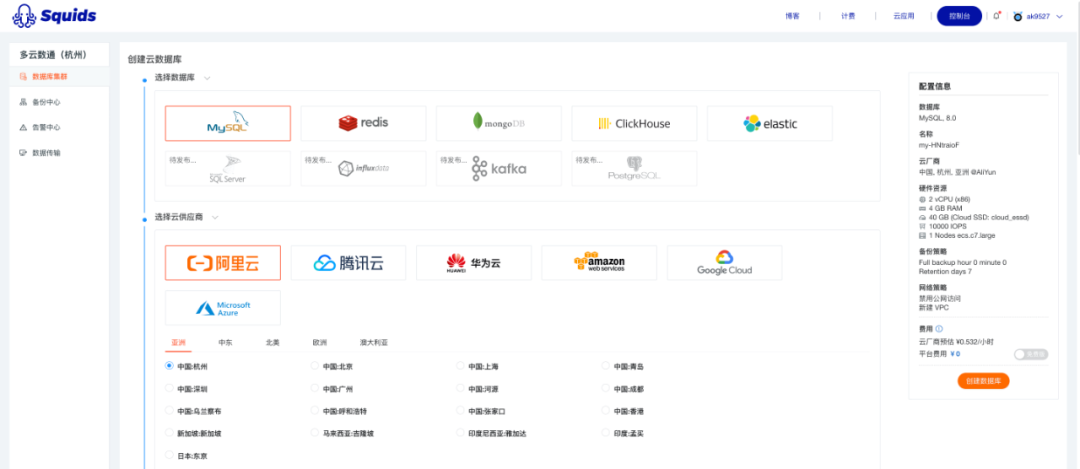Select the 中国:北京 radio button

pyautogui.click(x=315, y=366)
